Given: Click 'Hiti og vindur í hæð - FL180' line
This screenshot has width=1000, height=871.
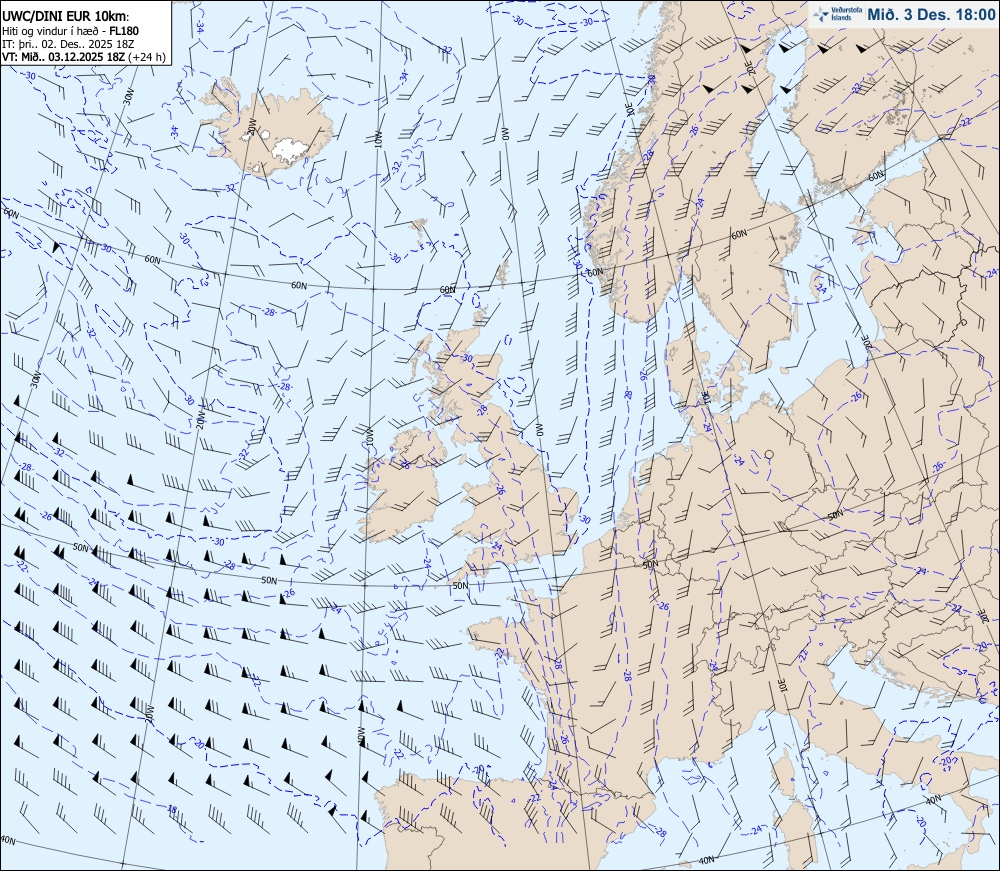Looking at the screenshot, I should point(70,31).
